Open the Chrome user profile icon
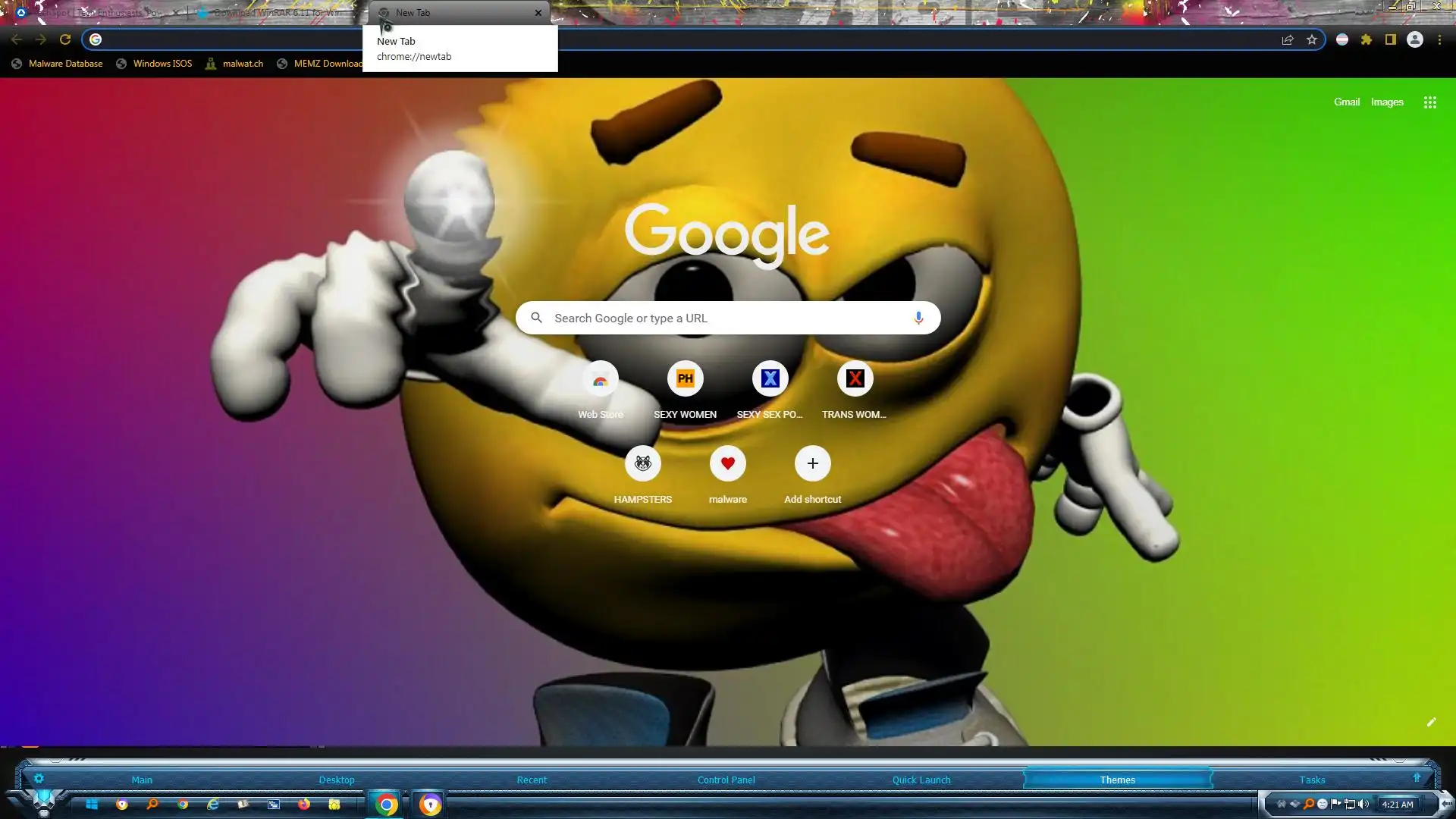Viewport: 1456px width, 819px height. tap(1415, 39)
